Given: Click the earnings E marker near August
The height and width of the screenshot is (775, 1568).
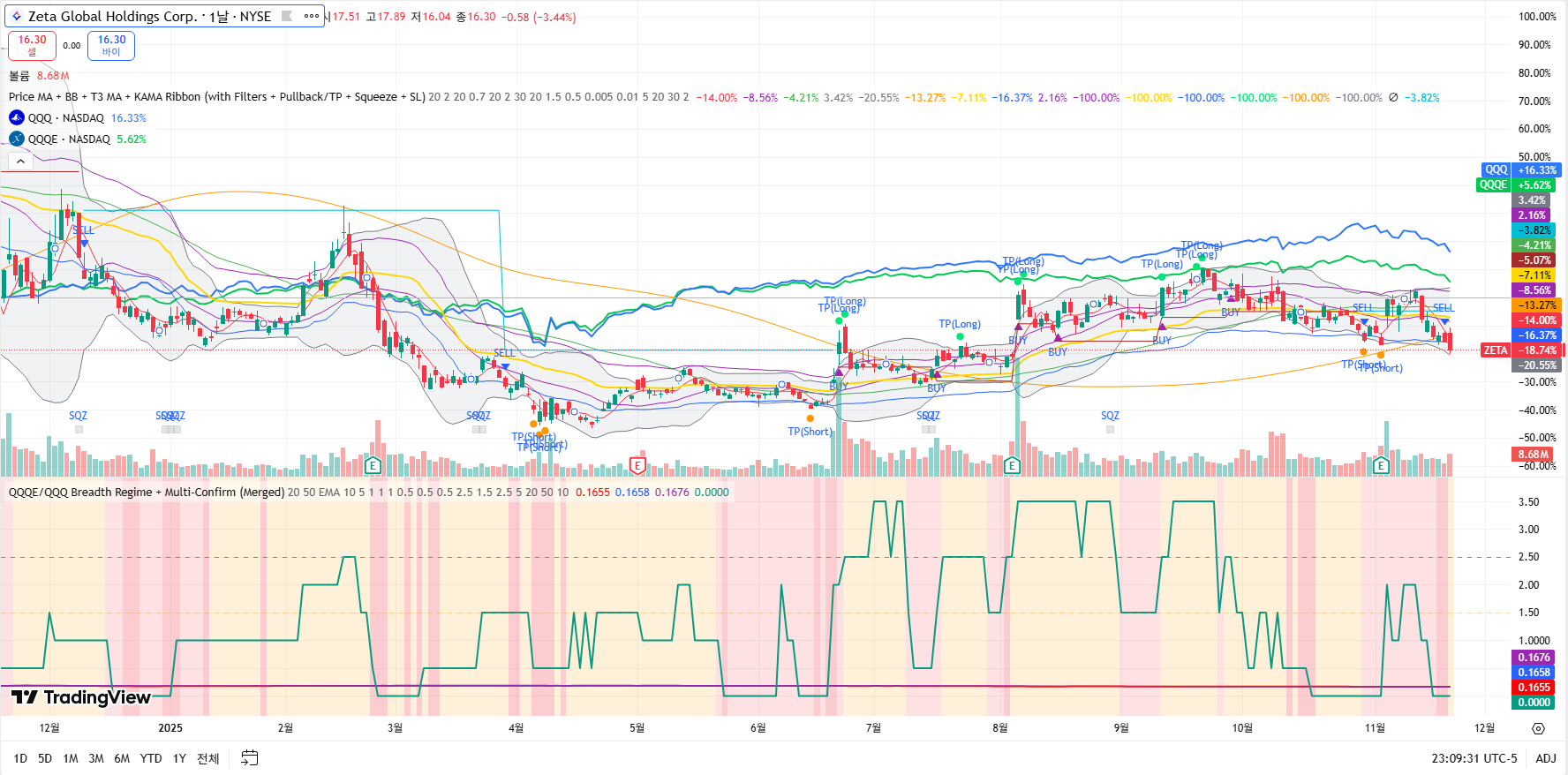Looking at the screenshot, I should [x=1012, y=465].
